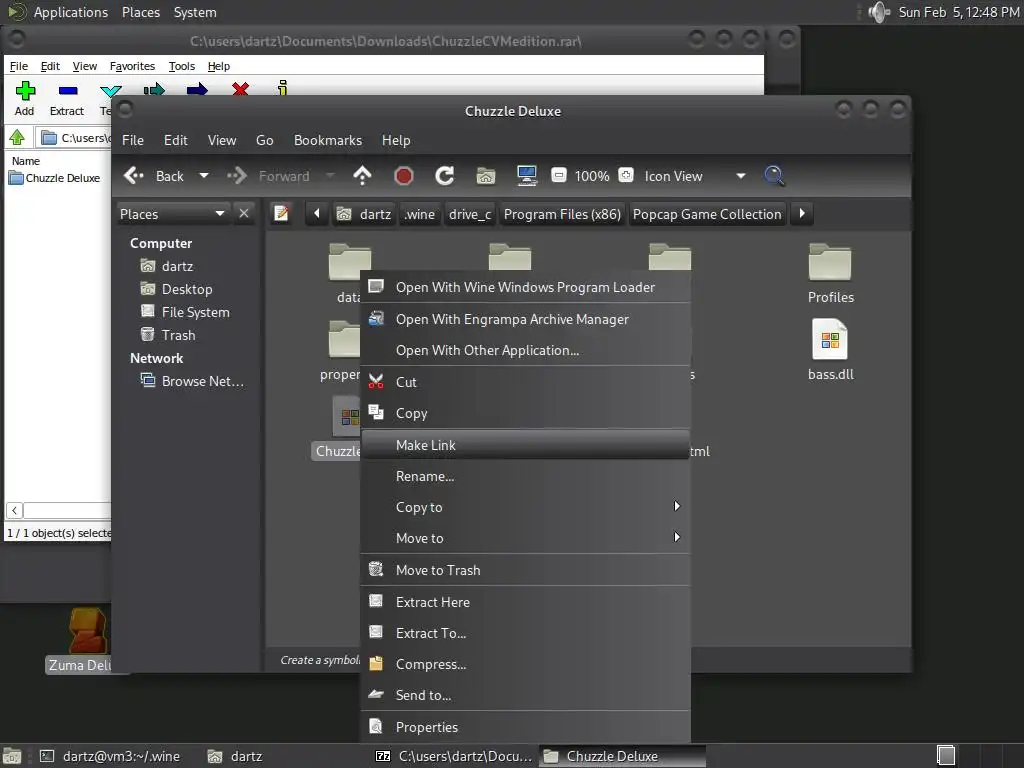The height and width of the screenshot is (768, 1024).
Task: Click the Reload icon in file manager toolbar
Action: (x=445, y=176)
